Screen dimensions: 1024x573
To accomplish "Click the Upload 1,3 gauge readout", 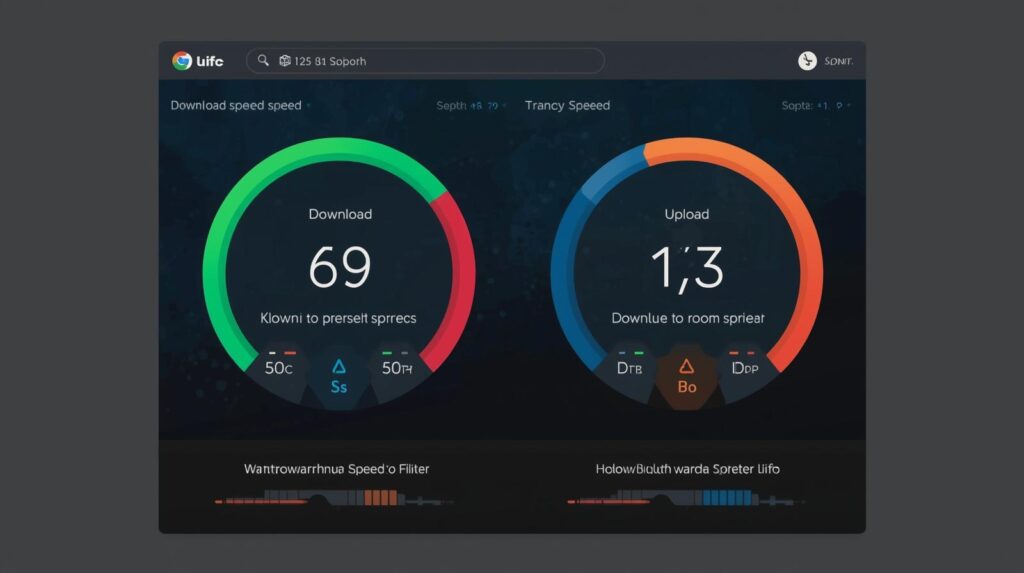I will (x=686, y=267).
